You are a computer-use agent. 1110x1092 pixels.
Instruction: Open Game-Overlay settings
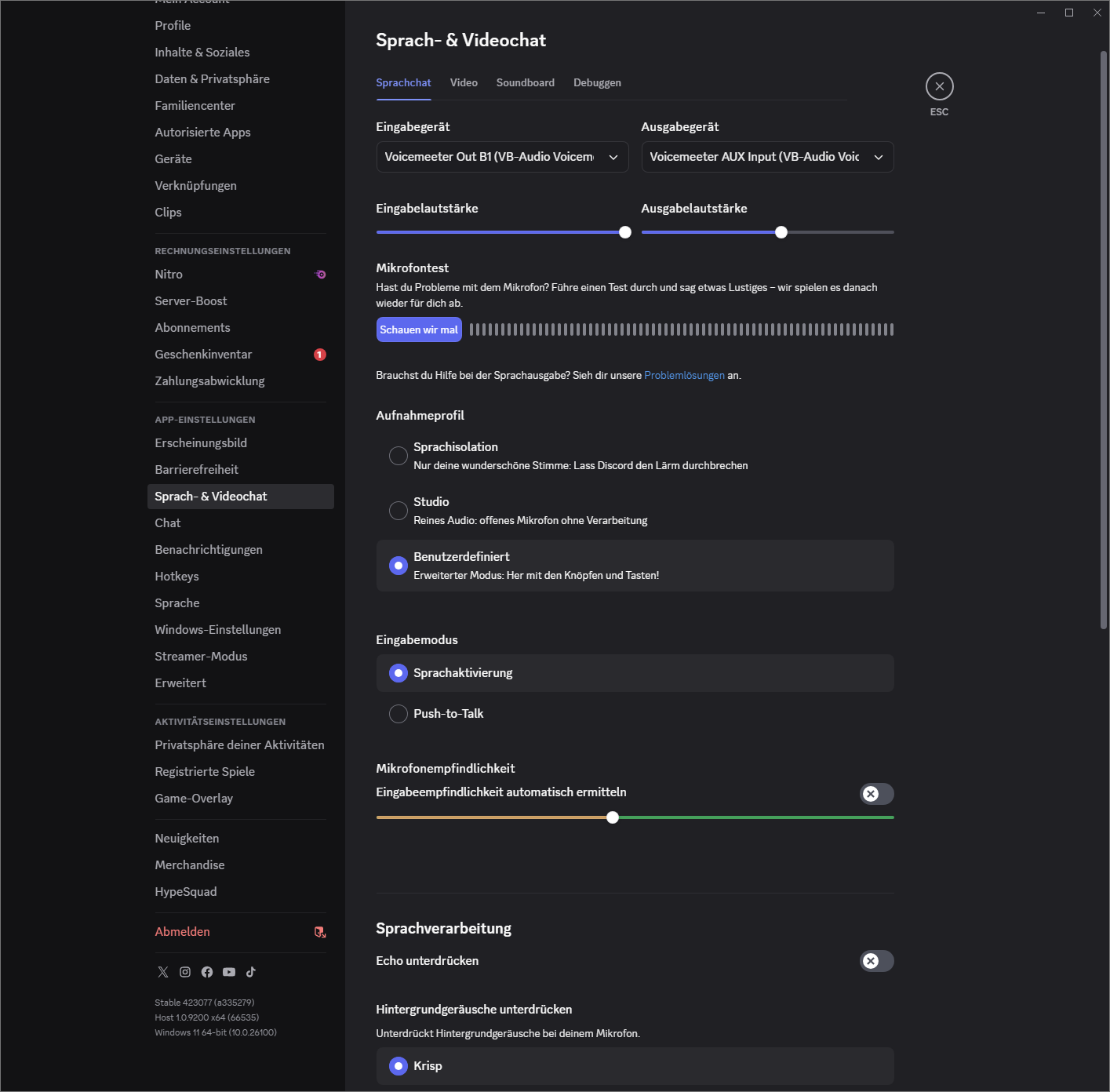pyautogui.click(x=240, y=799)
